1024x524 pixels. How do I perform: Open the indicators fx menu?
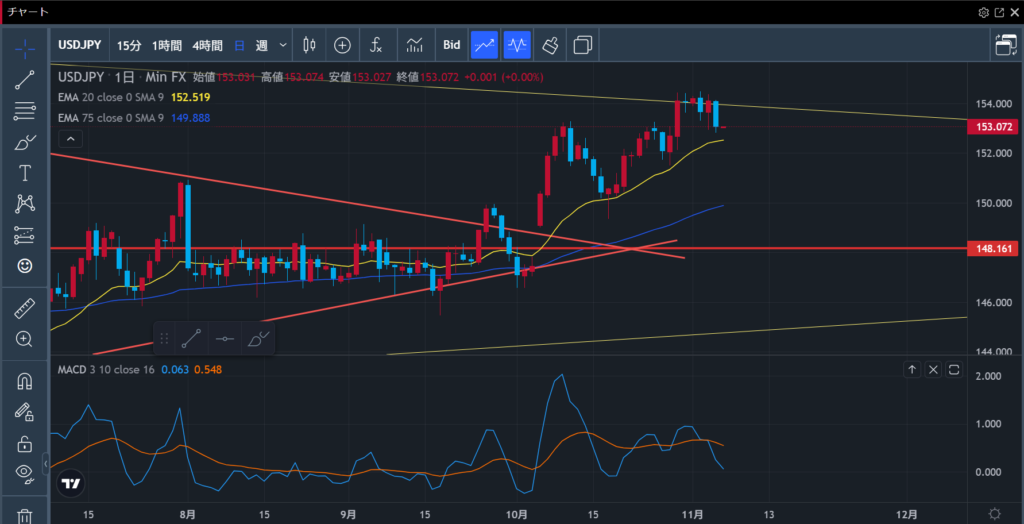tap(376, 45)
